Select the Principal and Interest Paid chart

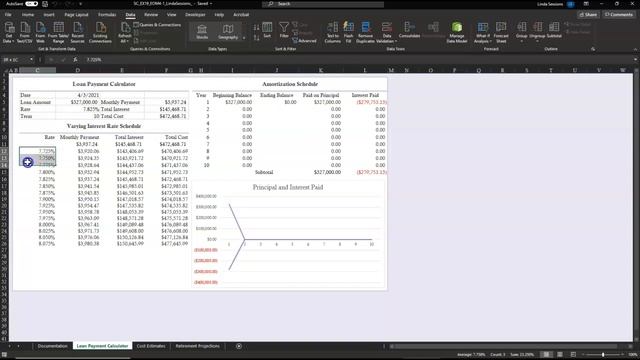click(289, 234)
